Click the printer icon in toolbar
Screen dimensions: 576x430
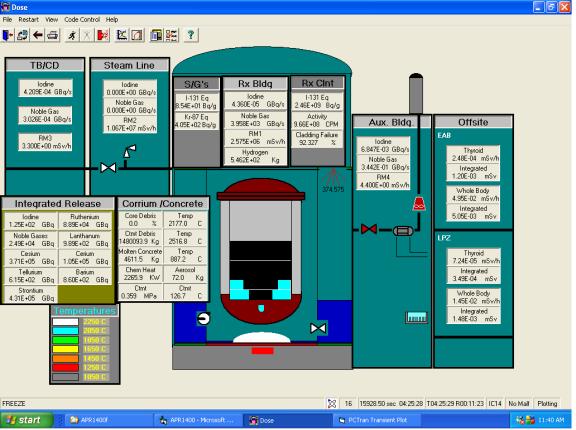[x=53, y=35]
